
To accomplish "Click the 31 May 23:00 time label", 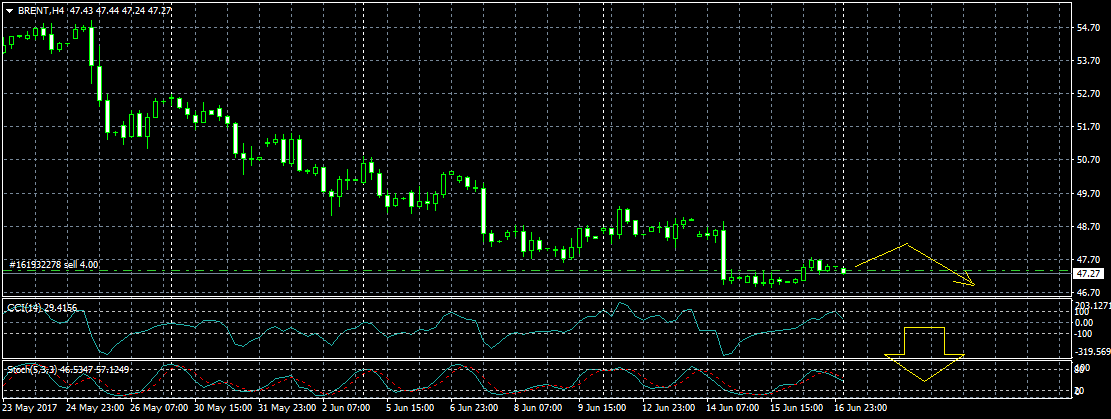I will tap(286, 408).
